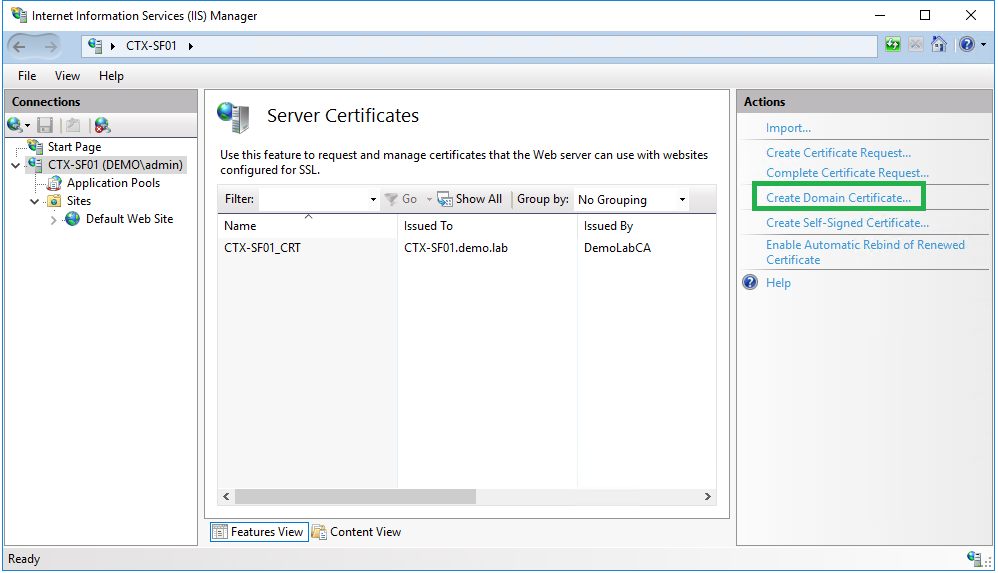Click the Save Connections disk icon
The height and width of the screenshot is (573, 998).
tap(45, 125)
